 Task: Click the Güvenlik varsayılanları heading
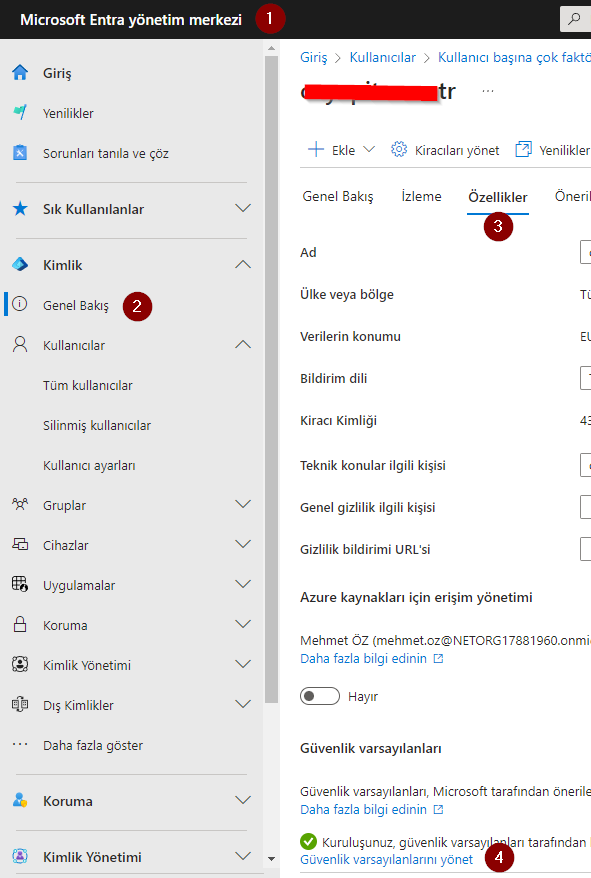tap(371, 749)
